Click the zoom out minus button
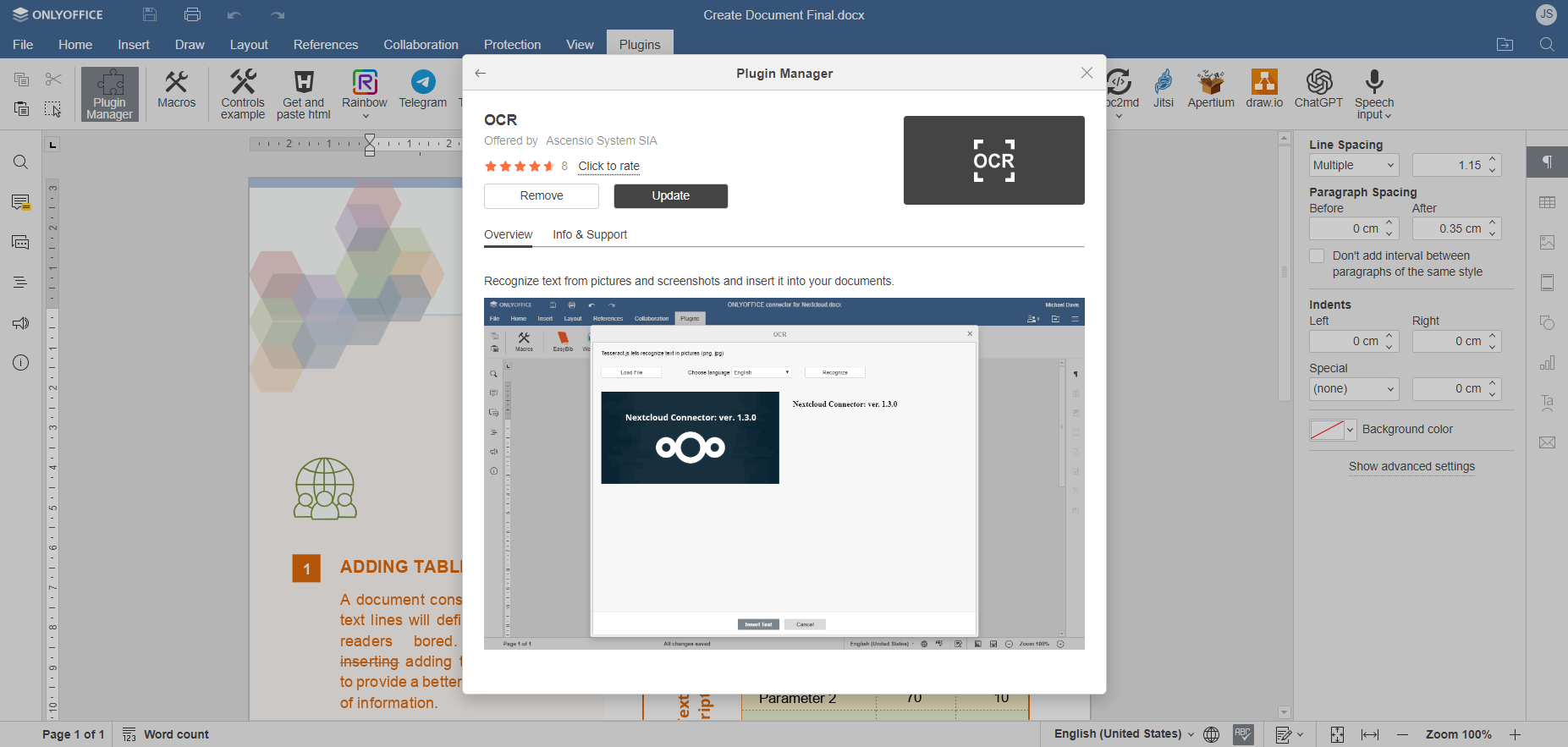 click(1402, 734)
